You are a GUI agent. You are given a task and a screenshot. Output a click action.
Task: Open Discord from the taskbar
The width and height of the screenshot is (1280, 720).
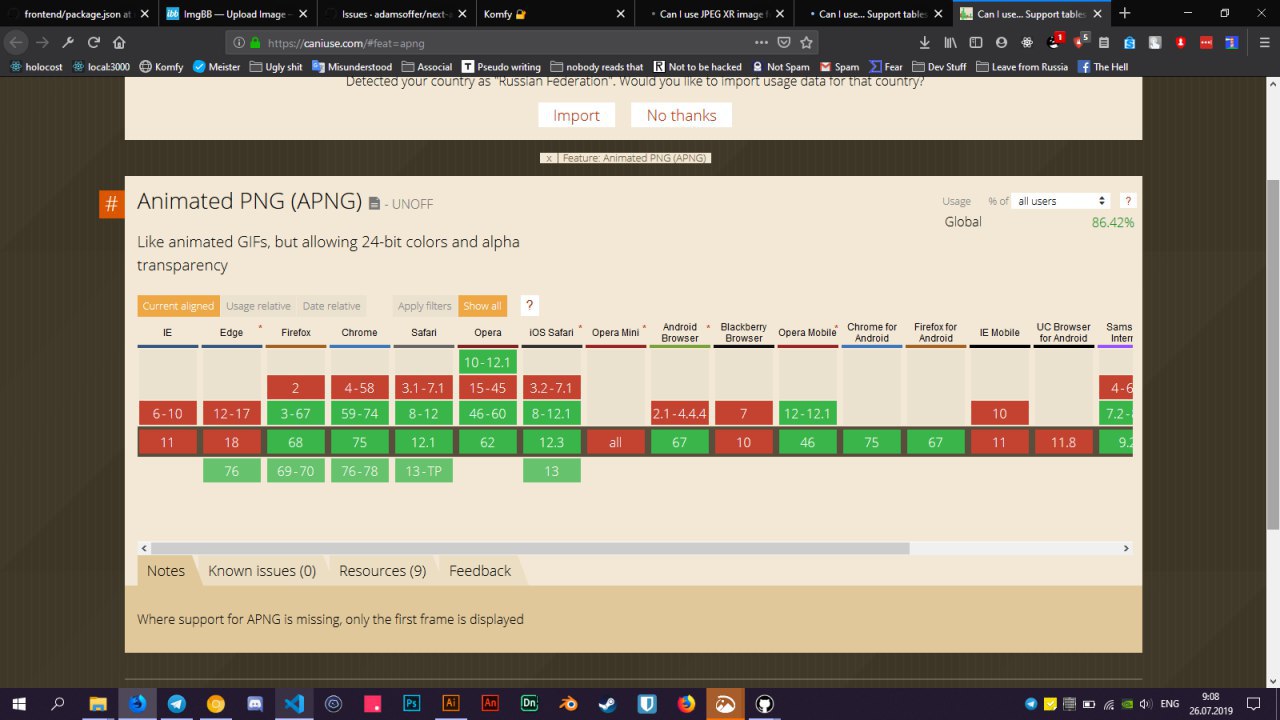click(255, 704)
